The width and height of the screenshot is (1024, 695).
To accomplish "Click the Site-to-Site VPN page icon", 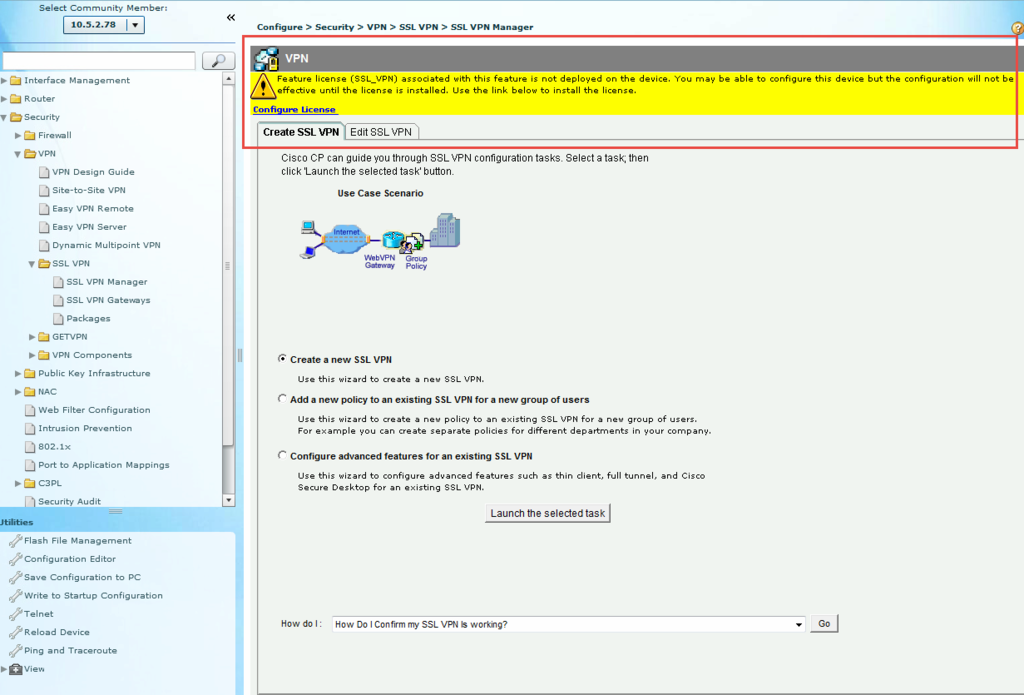I will point(44,190).
